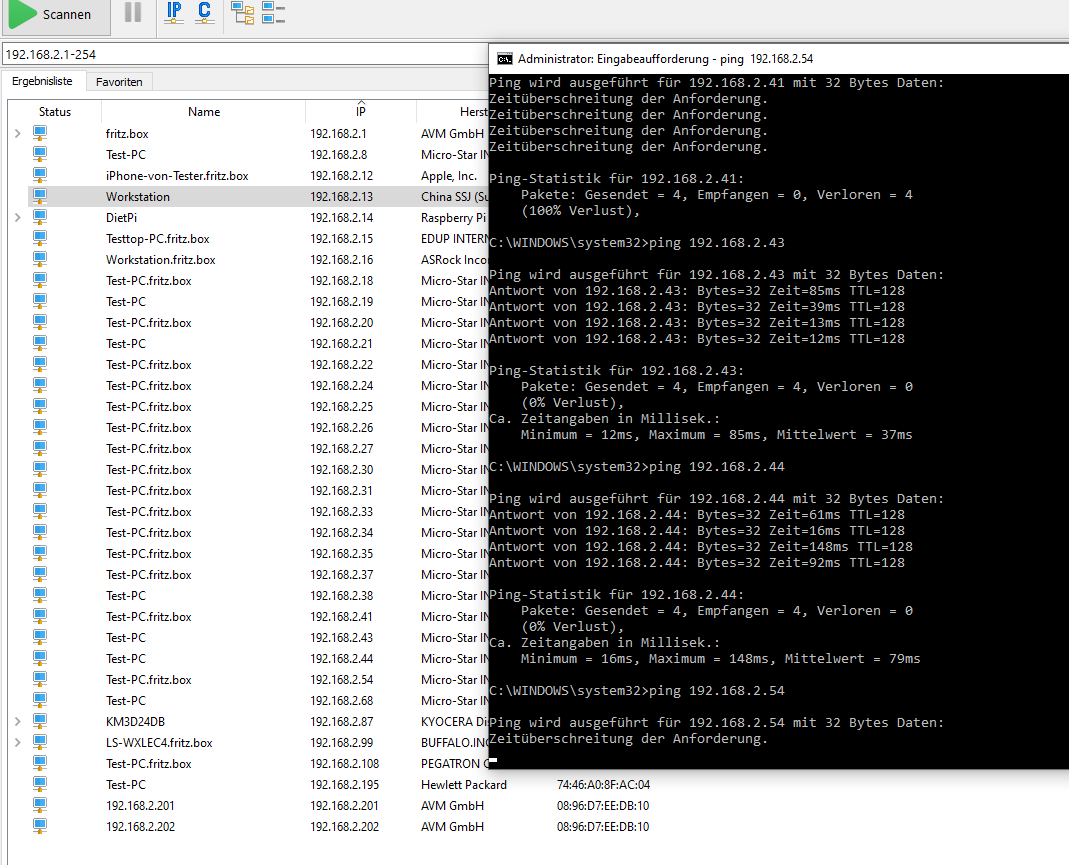Click AVM GmbH manufacturer for 192.168.2.201
The image size is (1069, 865).
point(452,806)
